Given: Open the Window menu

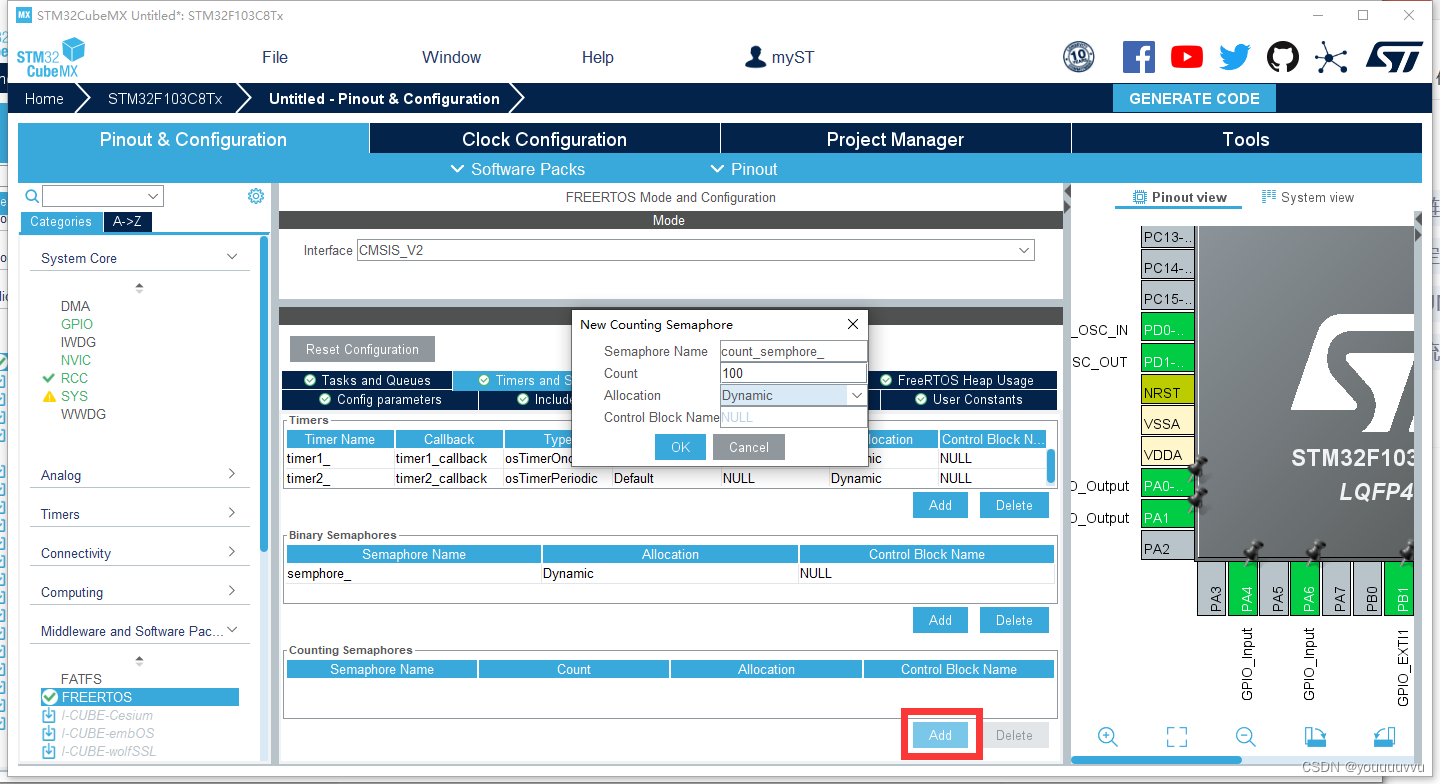Looking at the screenshot, I should pos(451,57).
